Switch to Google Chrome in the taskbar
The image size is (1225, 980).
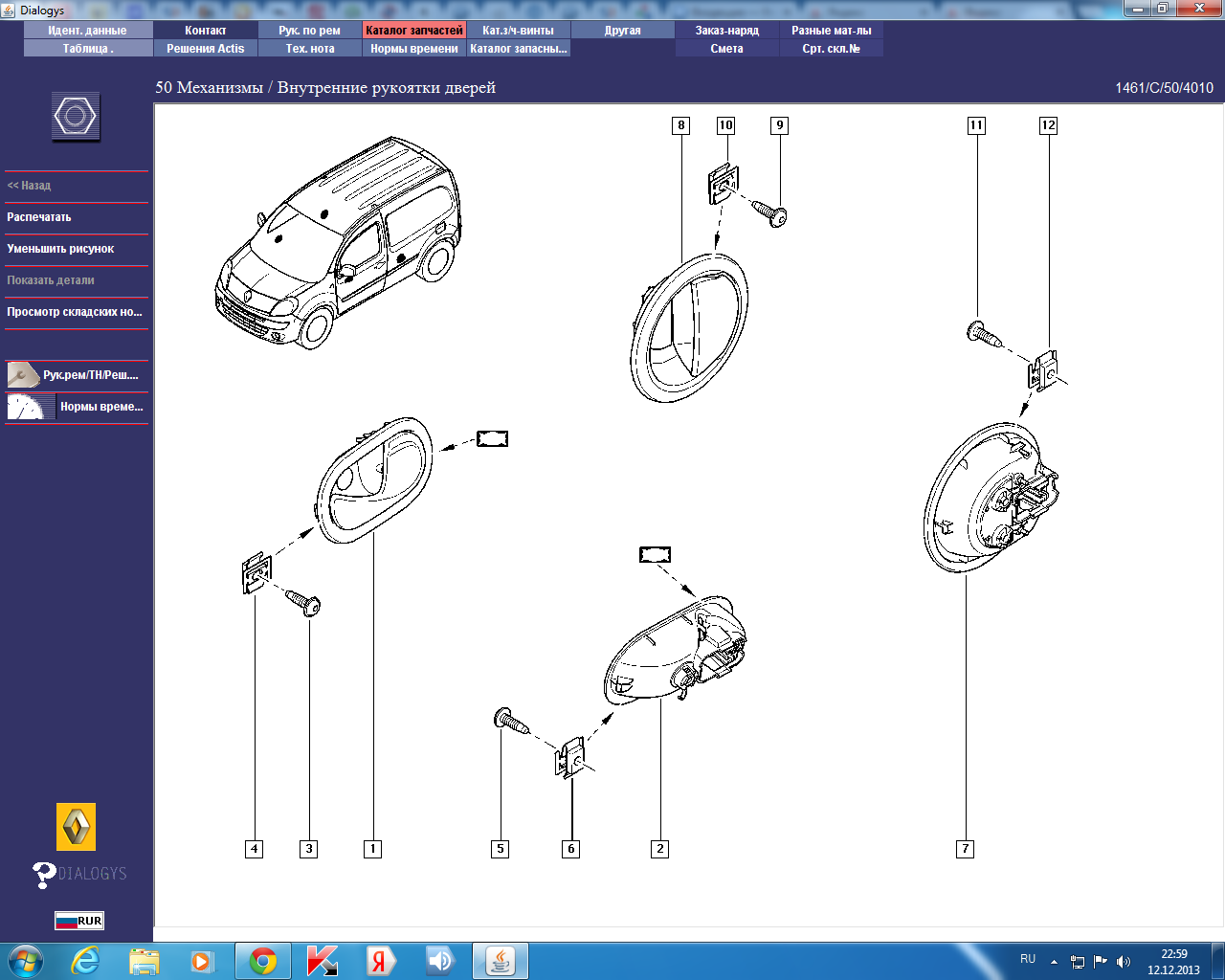pos(263,961)
